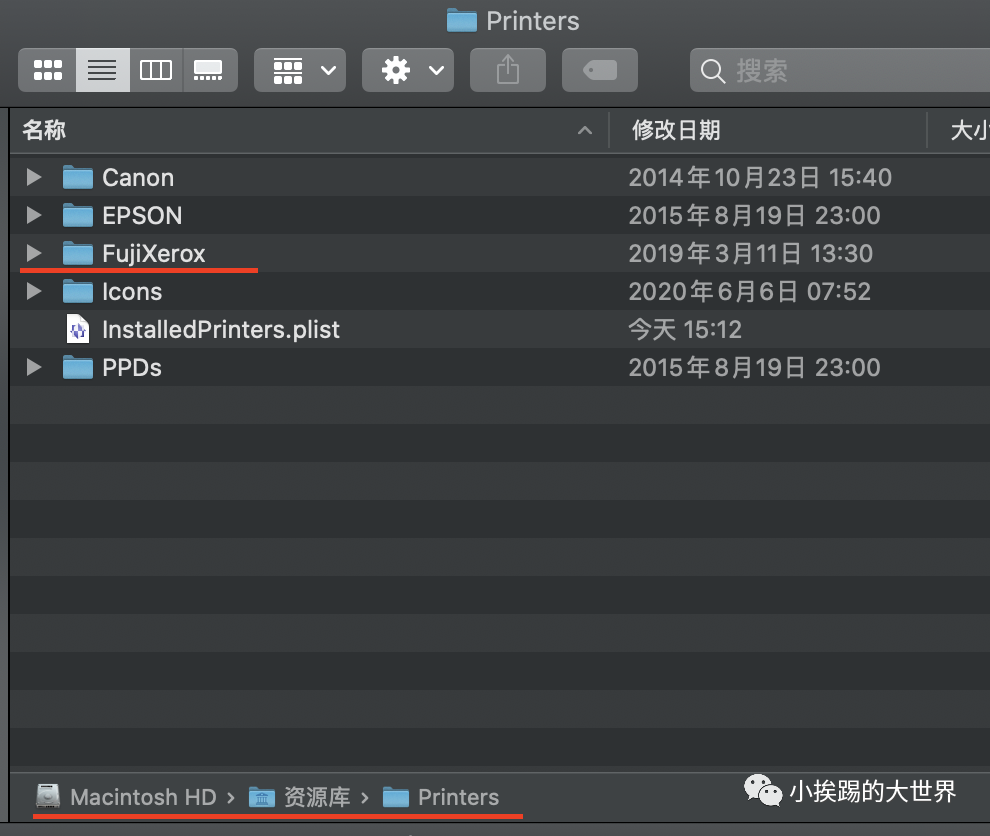The height and width of the screenshot is (836, 990).
Task: Toggle the sort direction arrow in 名称 header
Action: pos(585,131)
